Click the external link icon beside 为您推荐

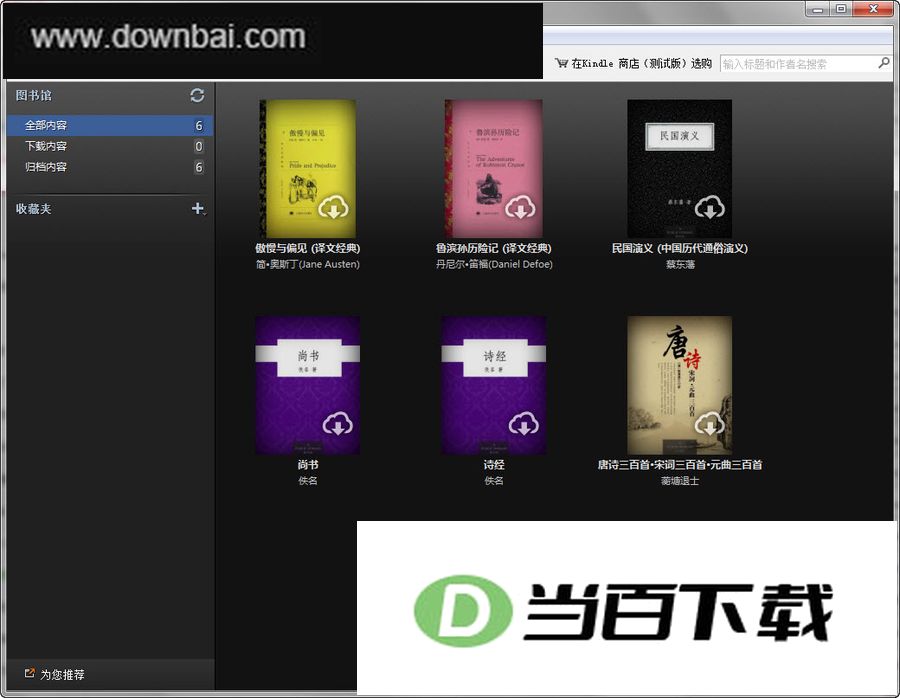[x=29, y=673]
